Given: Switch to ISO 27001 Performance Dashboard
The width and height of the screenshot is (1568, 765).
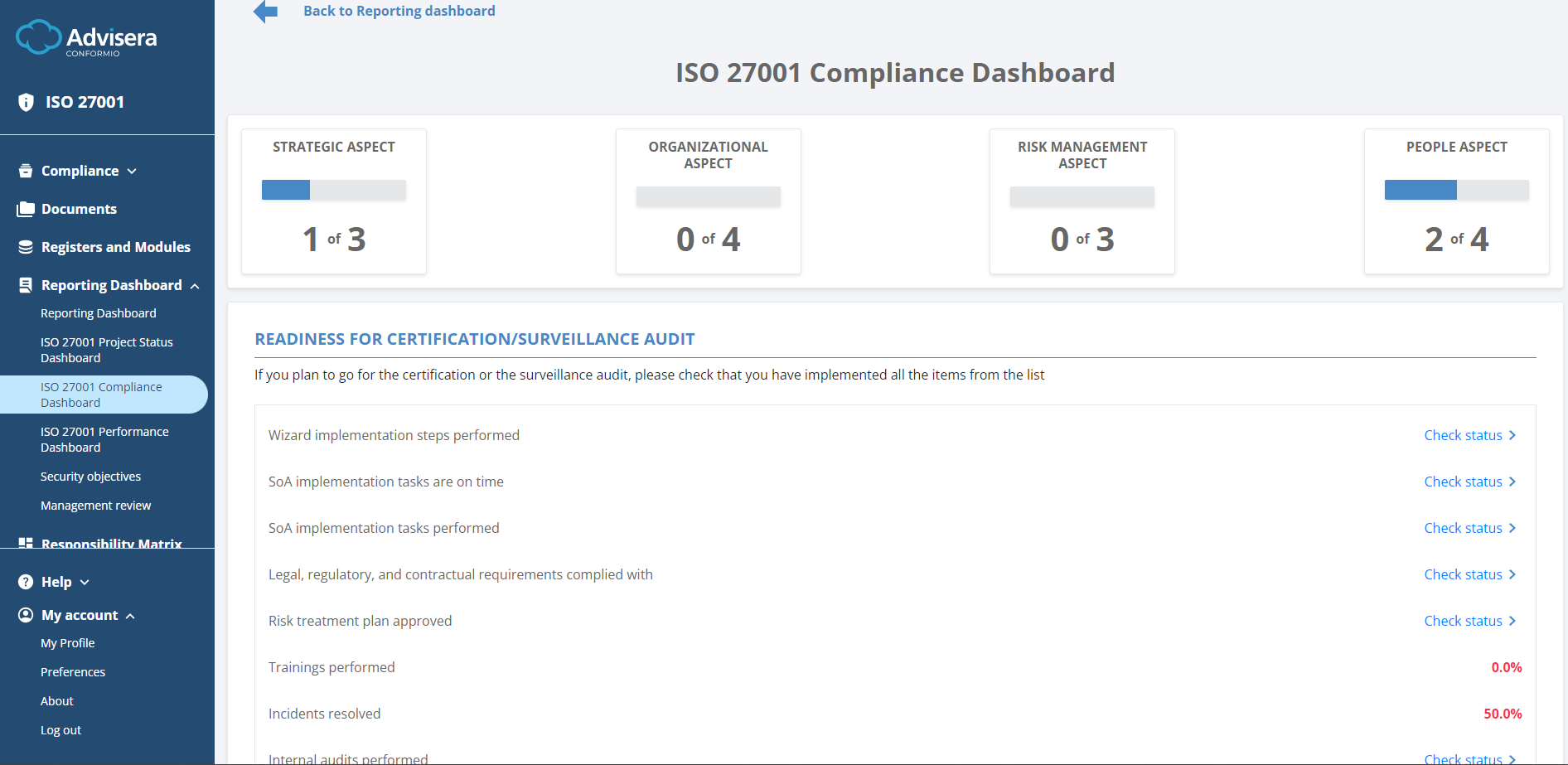Looking at the screenshot, I should point(104,438).
